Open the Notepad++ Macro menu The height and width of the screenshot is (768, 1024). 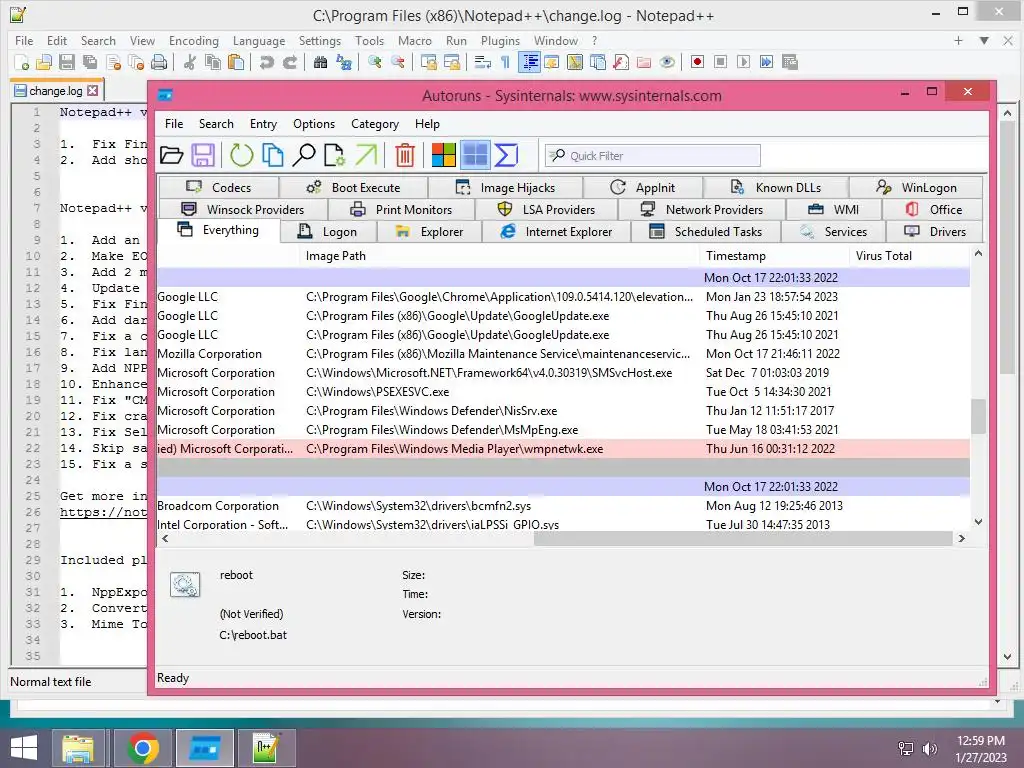[415, 40]
